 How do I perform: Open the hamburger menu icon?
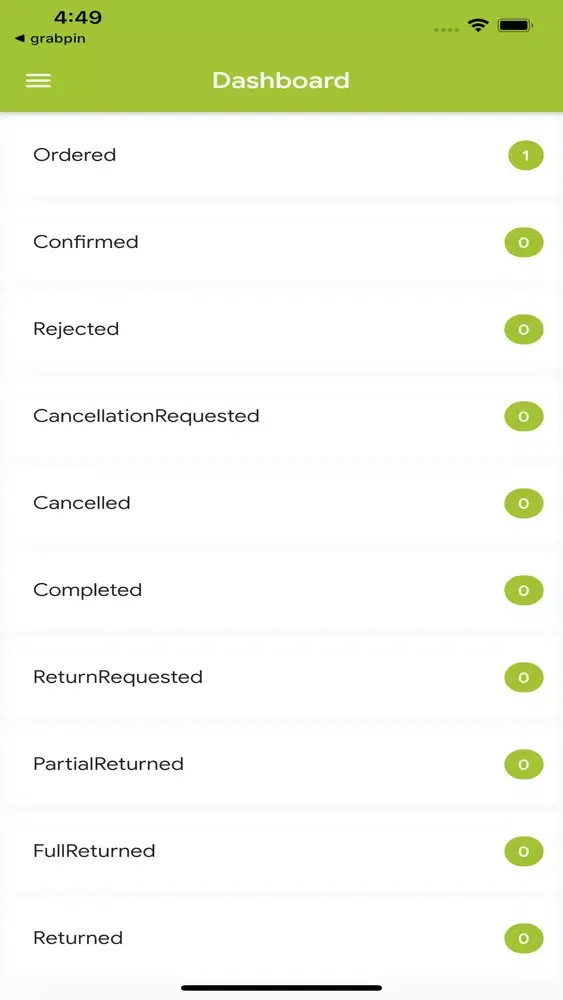click(x=38, y=80)
